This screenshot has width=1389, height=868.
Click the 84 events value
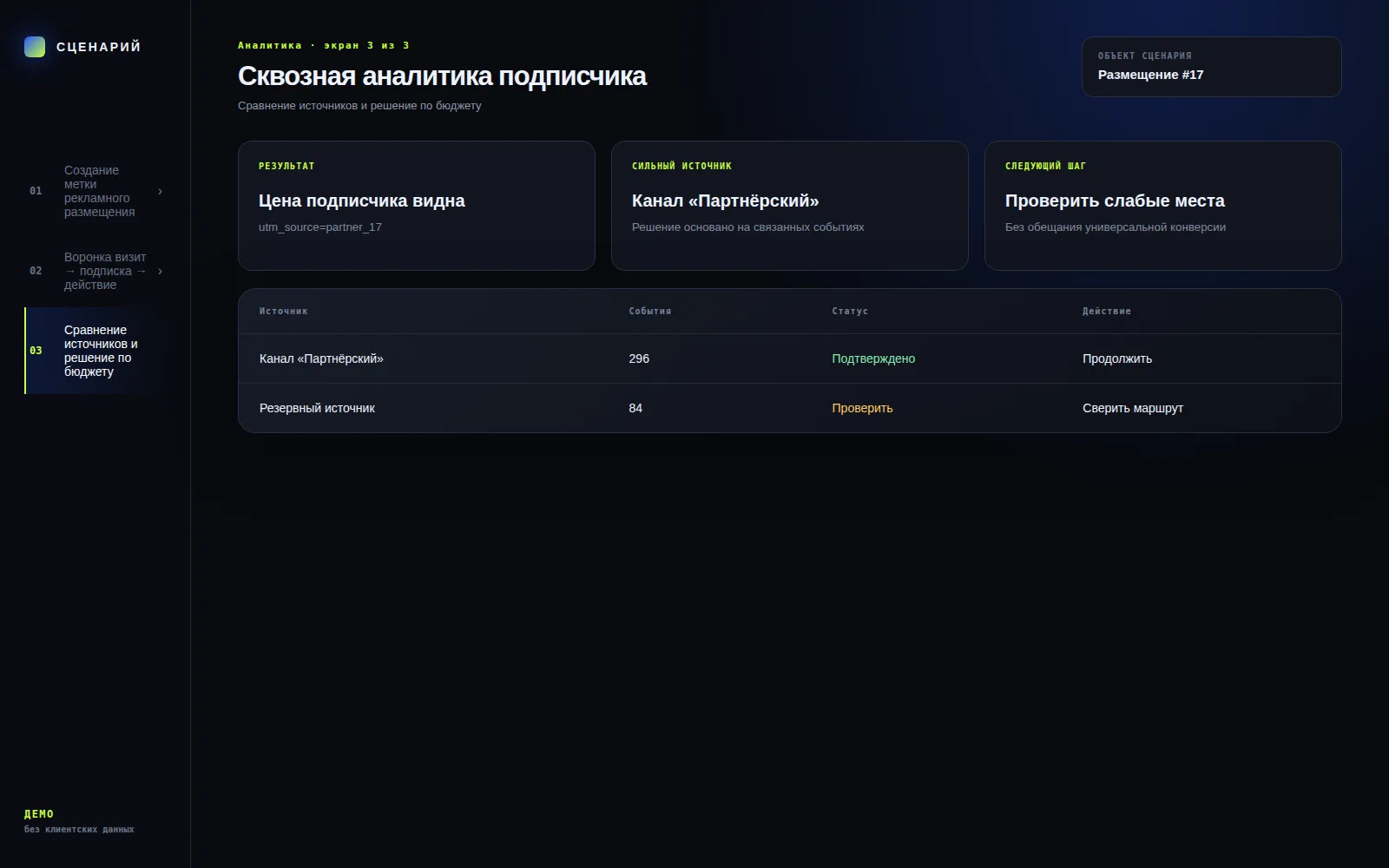point(635,408)
